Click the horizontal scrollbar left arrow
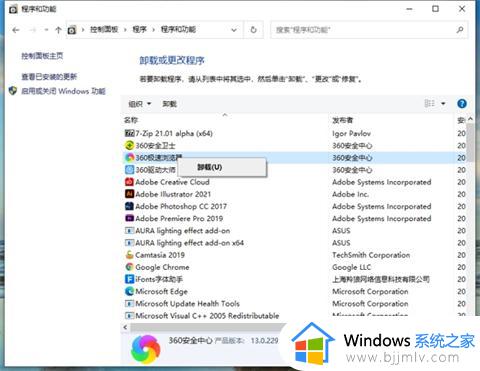The width and height of the screenshot is (480, 371). click(125, 327)
